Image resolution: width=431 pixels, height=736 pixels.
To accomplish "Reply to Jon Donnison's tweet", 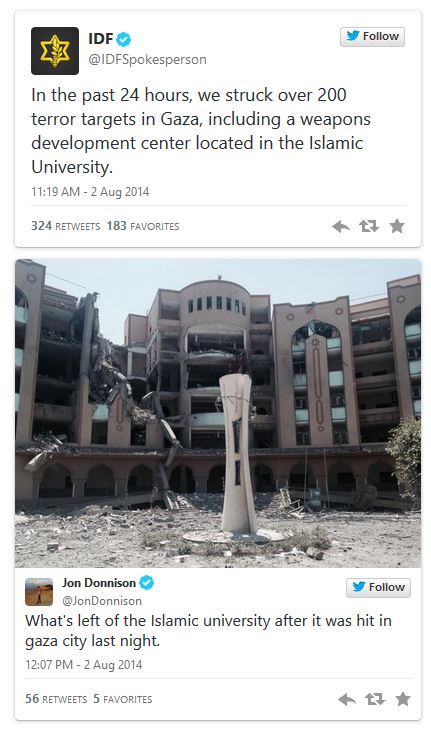I will pos(347,700).
